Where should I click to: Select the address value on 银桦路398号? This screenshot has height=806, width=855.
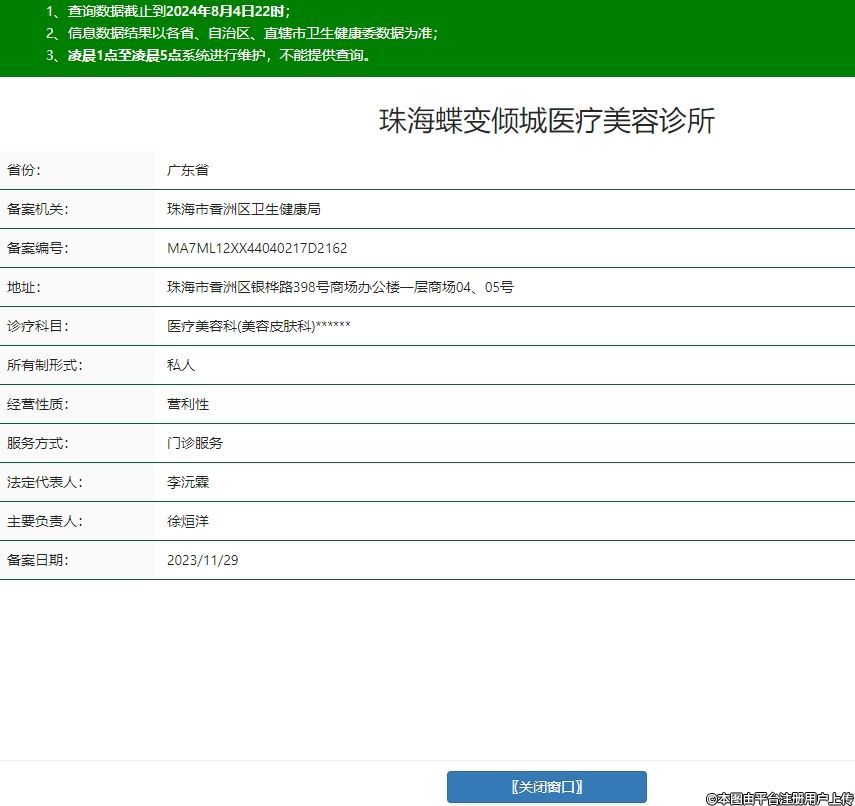point(340,287)
